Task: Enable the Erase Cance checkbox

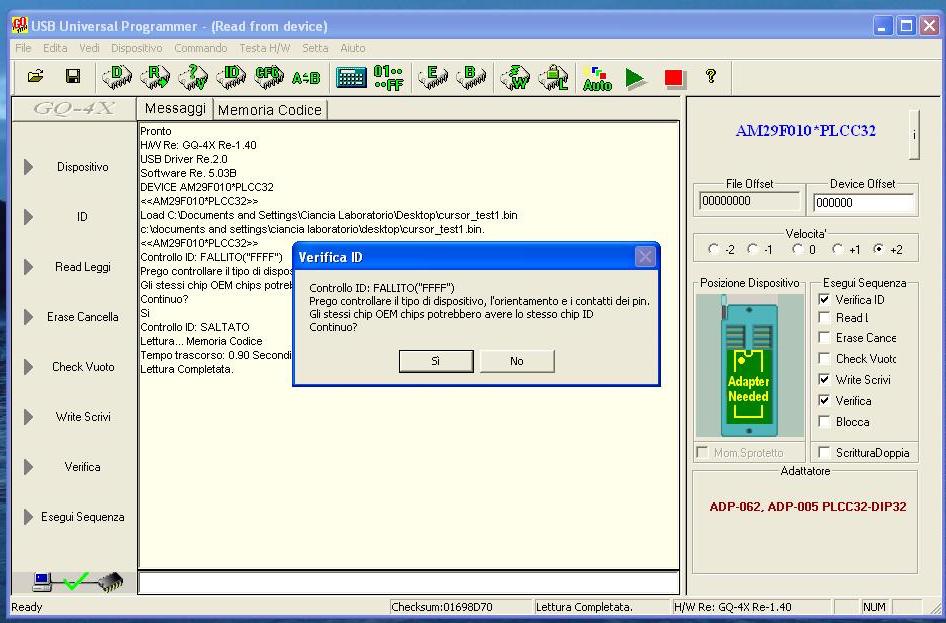Action: (x=824, y=338)
